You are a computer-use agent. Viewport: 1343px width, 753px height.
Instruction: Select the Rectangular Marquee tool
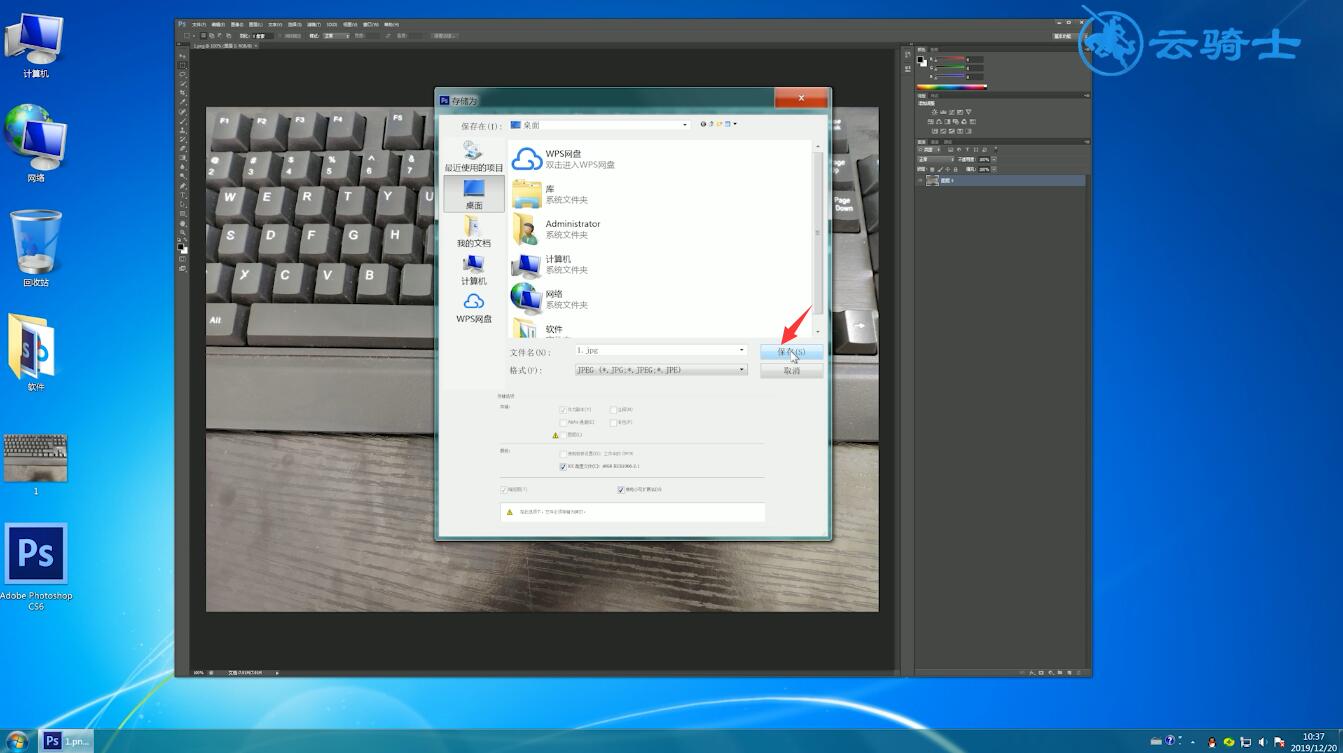point(183,65)
